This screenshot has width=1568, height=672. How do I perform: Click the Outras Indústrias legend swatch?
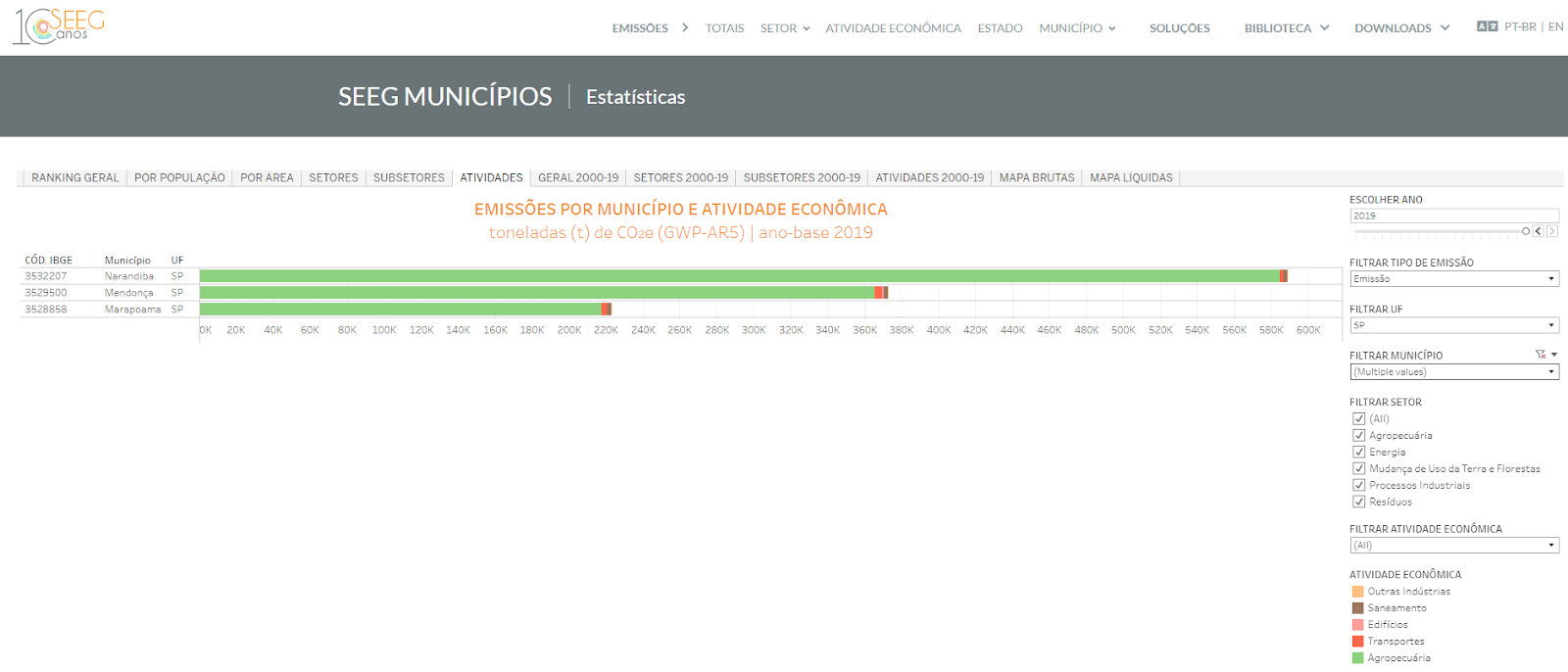pyautogui.click(x=1358, y=592)
